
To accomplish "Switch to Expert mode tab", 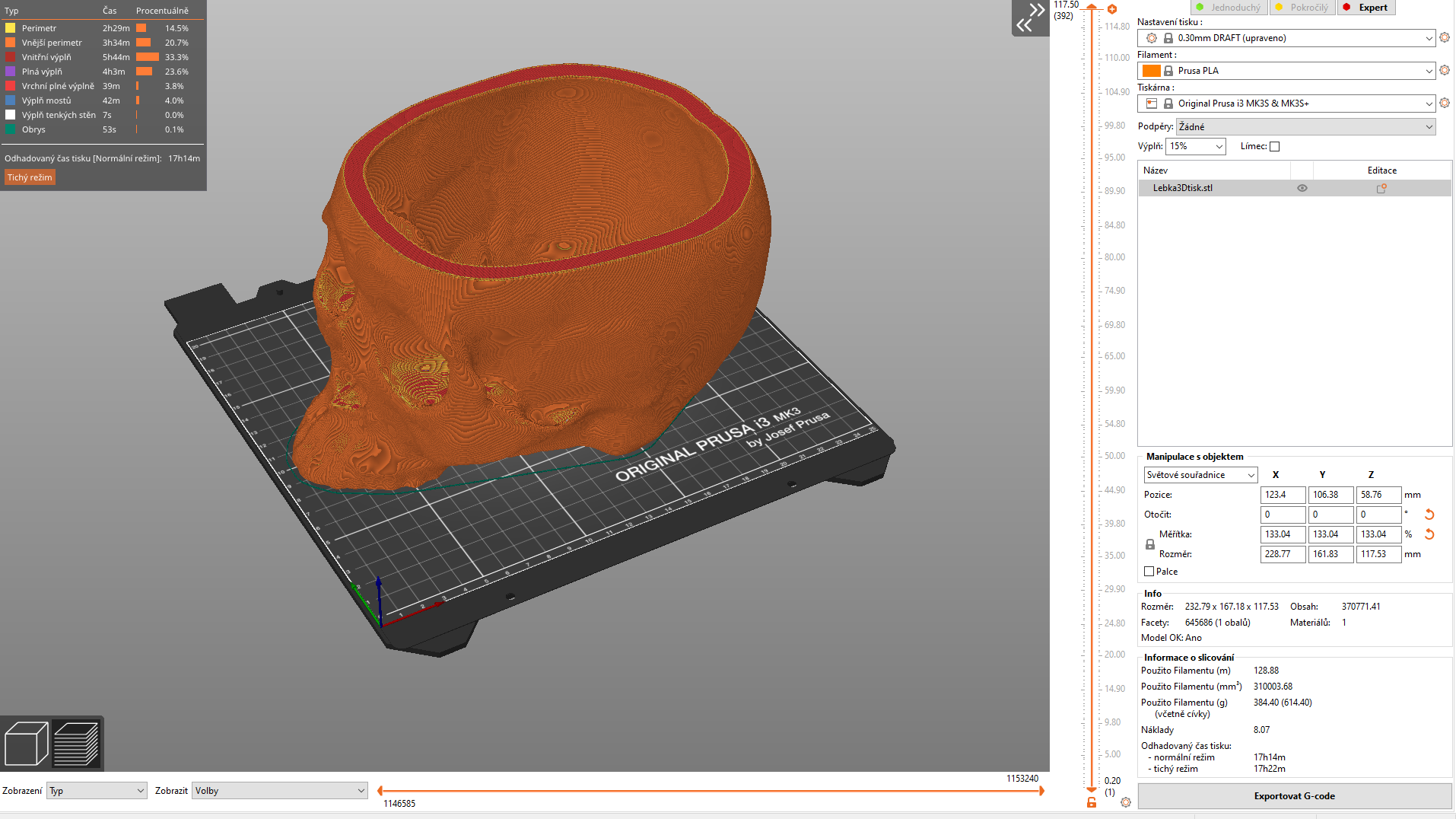I will pyautogui.click(x=1365, y=8).
